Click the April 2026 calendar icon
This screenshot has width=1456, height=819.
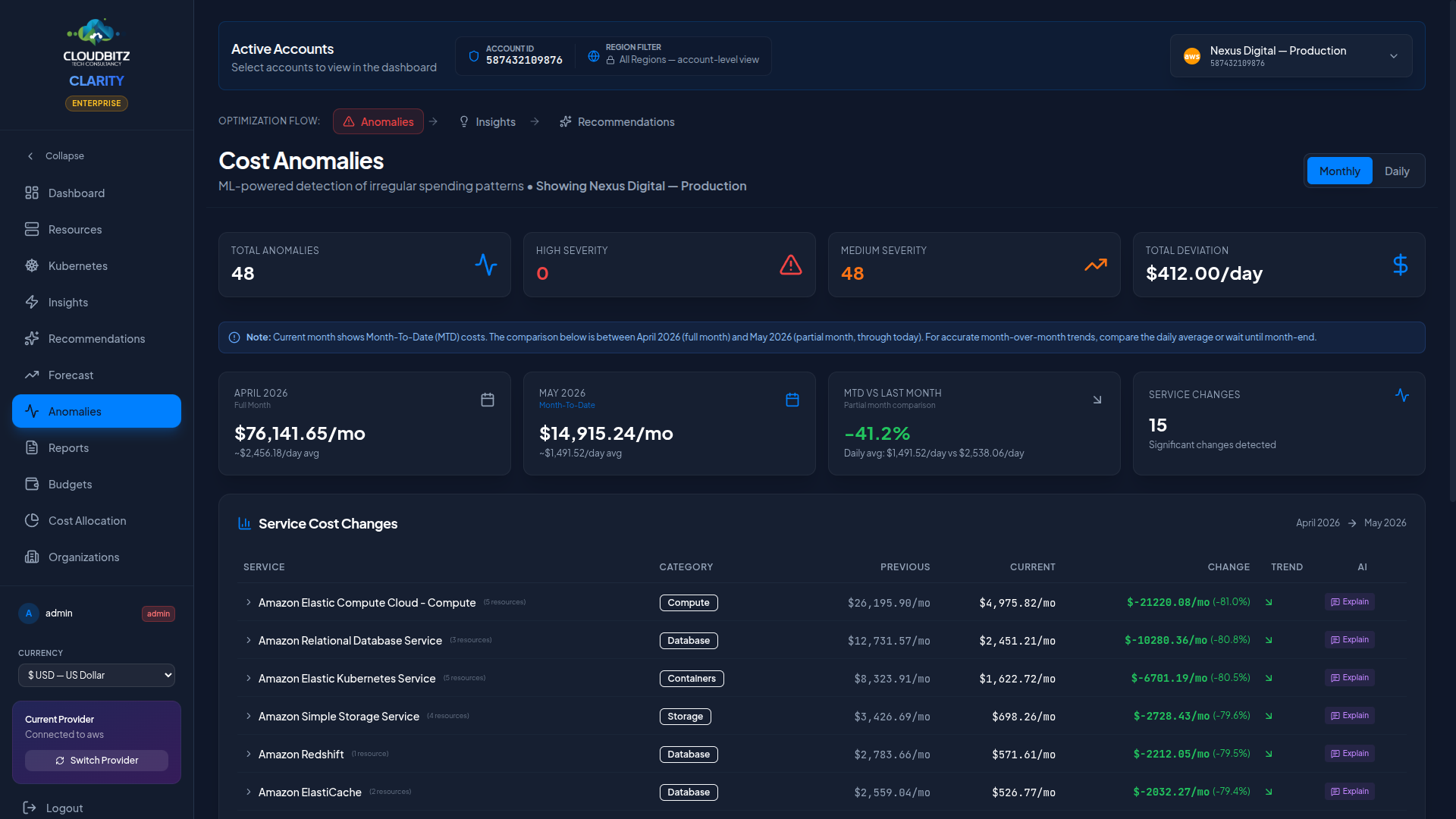[x=488, y=400]
